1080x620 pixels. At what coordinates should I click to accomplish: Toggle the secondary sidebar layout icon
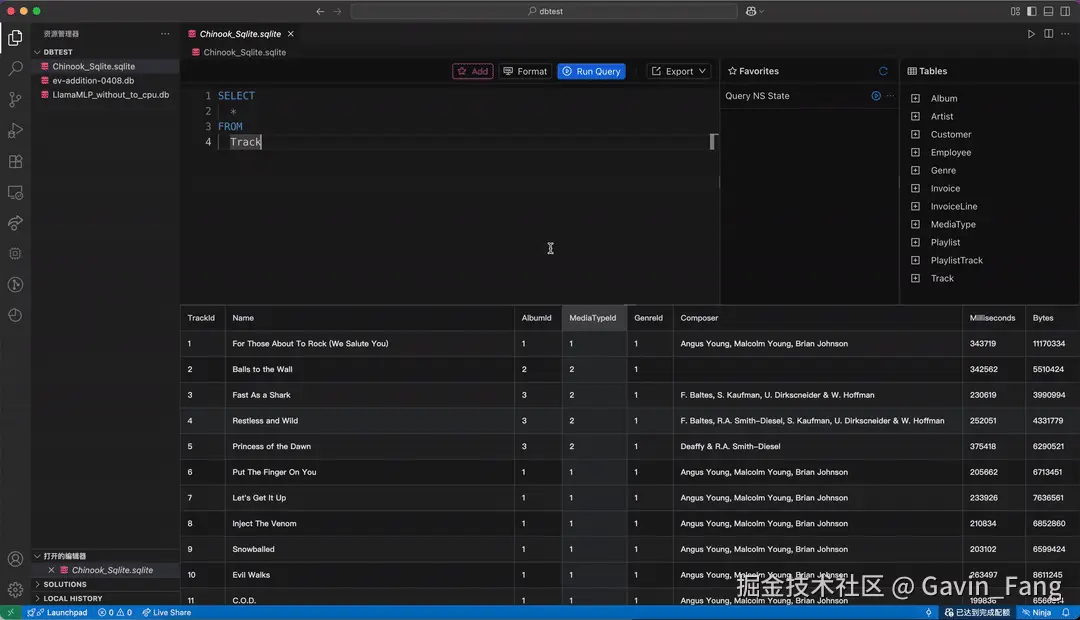[1066, 11]
